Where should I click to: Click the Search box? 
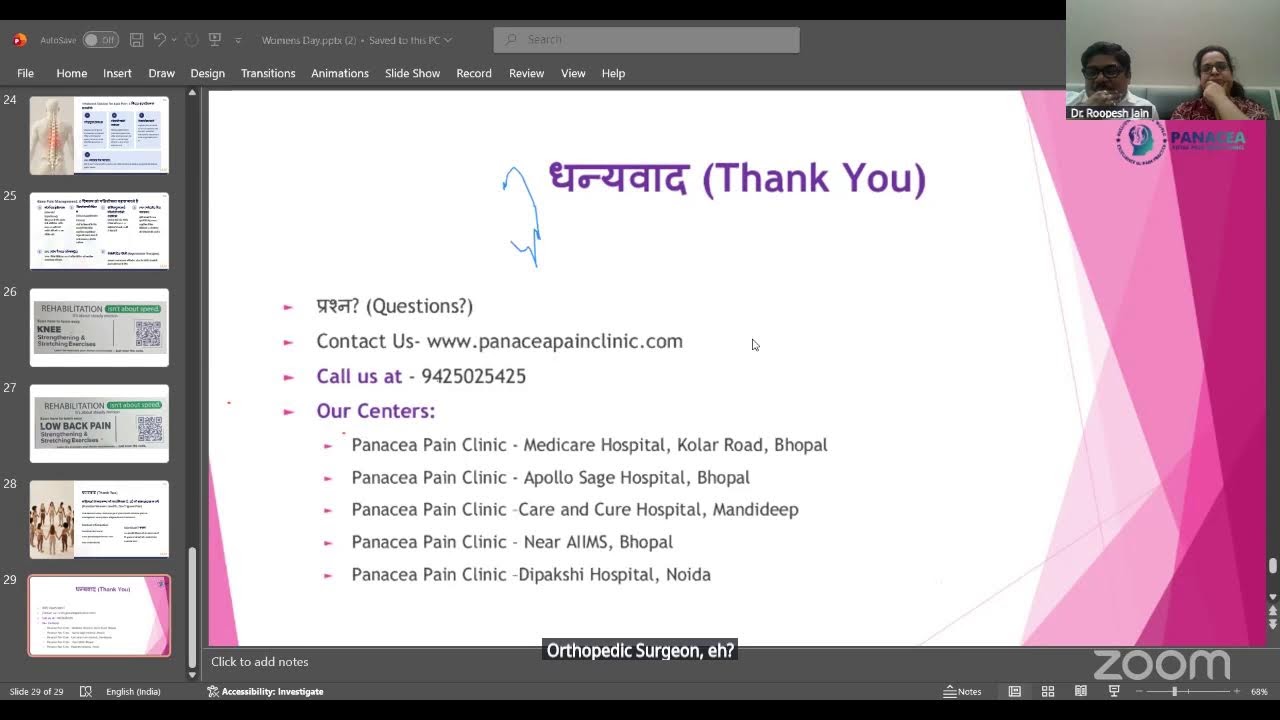(646, 40)
